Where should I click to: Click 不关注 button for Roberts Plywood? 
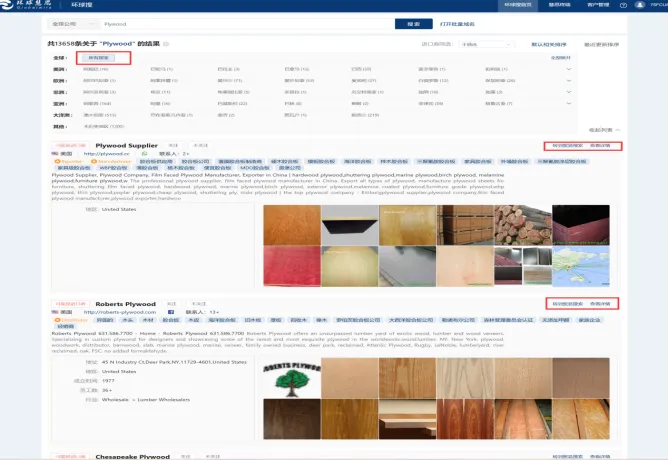tap(198, 304)
